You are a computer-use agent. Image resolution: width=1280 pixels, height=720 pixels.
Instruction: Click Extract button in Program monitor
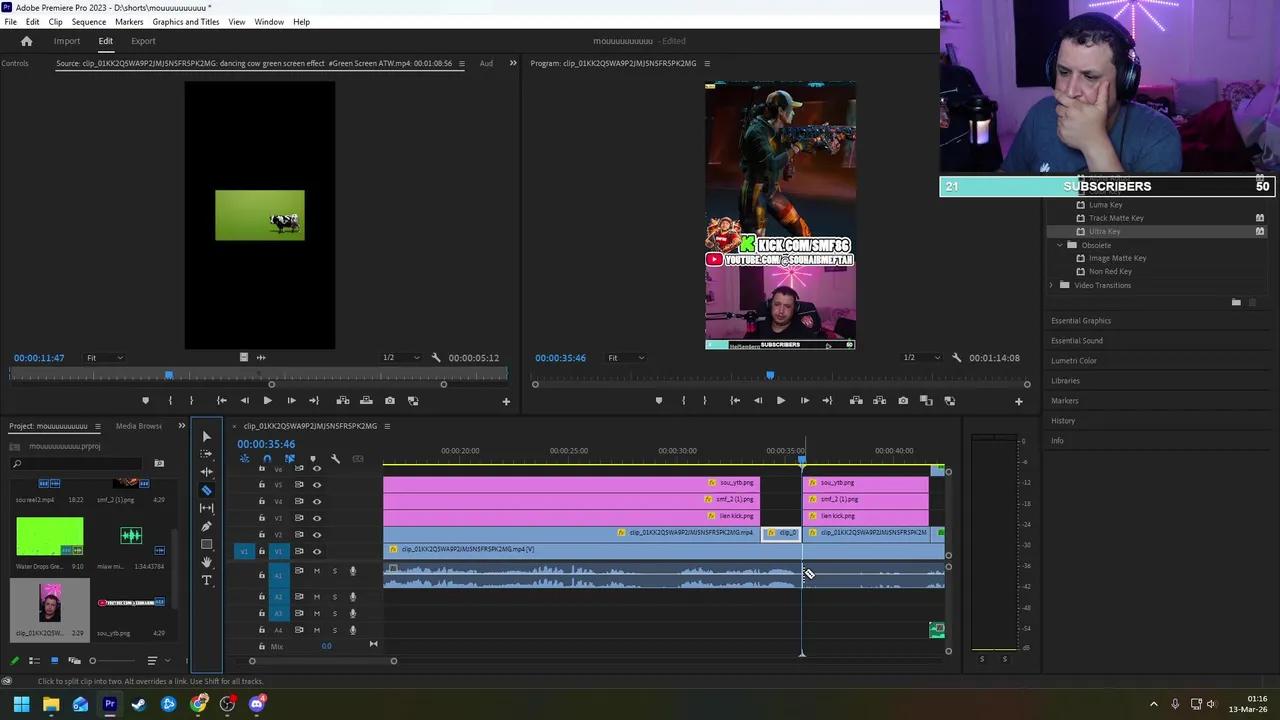click(879, 400)
